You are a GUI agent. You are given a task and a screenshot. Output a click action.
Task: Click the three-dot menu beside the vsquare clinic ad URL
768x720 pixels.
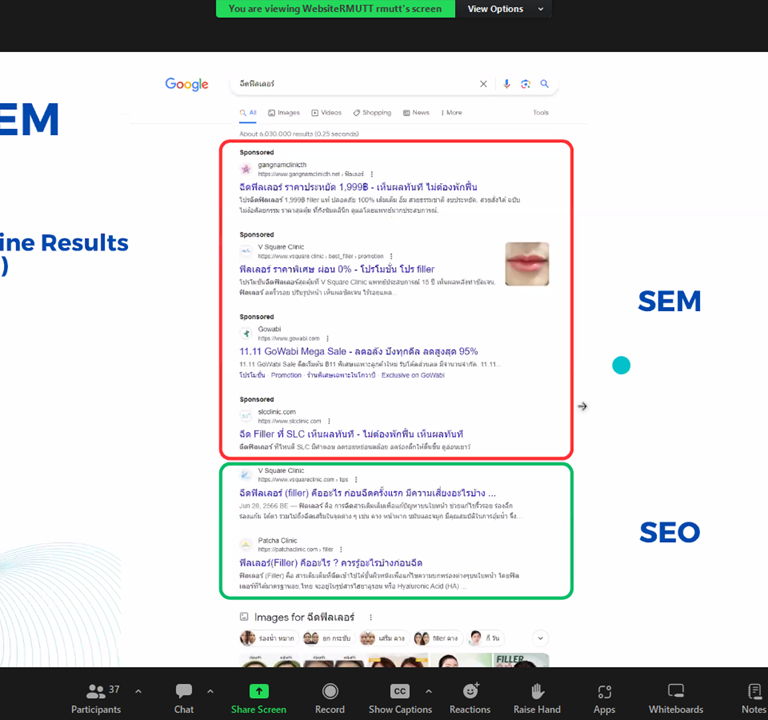(391, 256)
